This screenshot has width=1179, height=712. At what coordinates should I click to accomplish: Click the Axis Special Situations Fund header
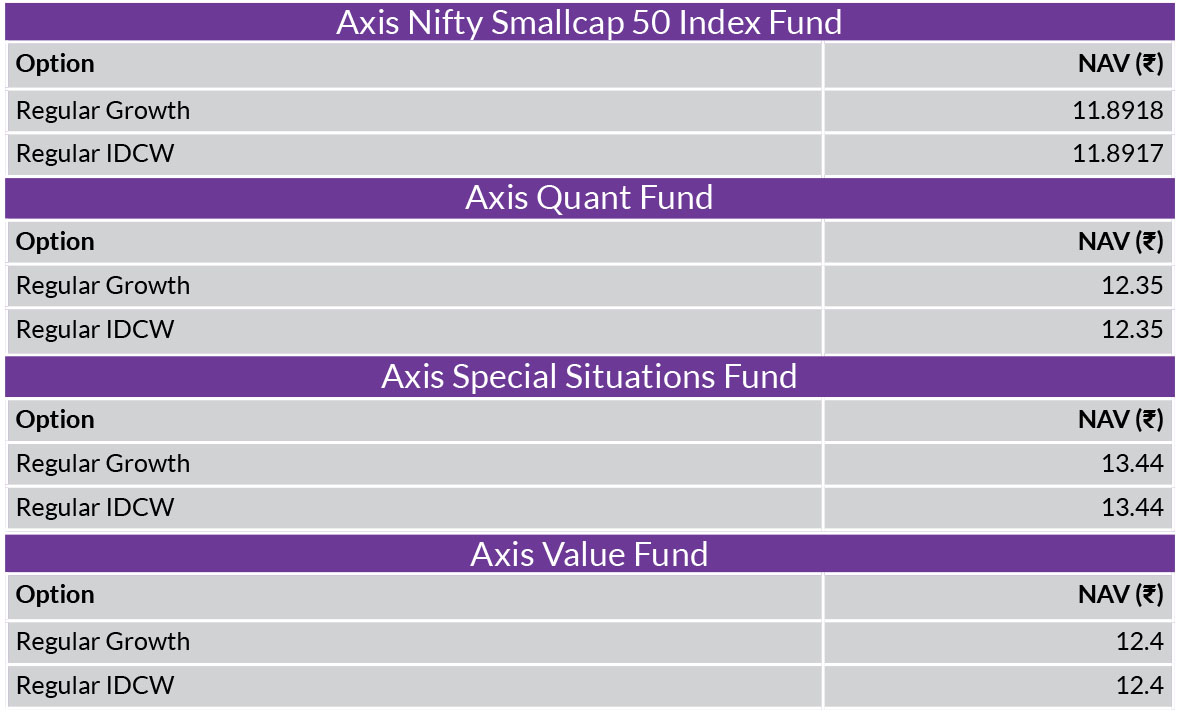590,376
